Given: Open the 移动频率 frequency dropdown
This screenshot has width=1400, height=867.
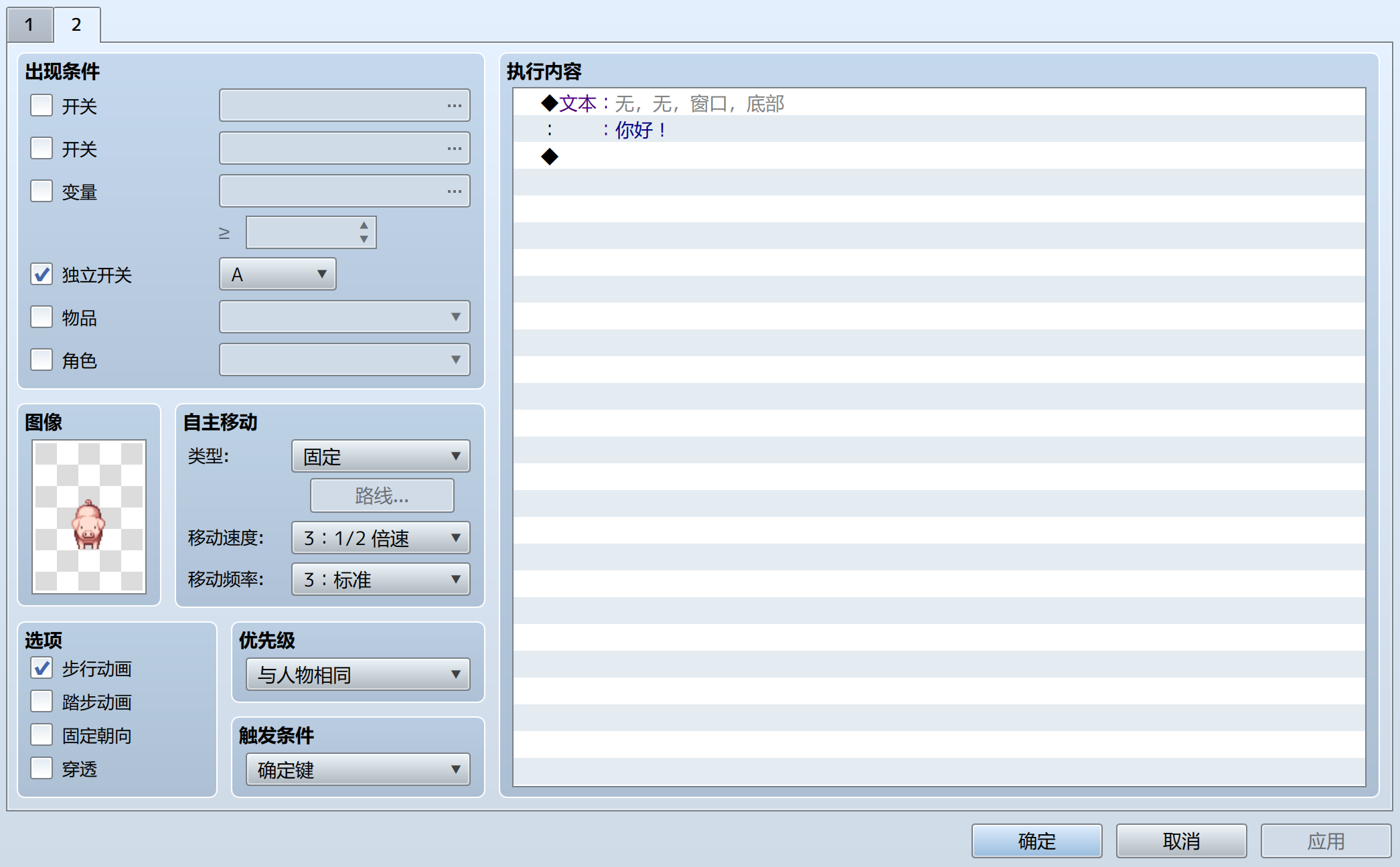Looking at the screenshot, I should [x=380, y=579].
